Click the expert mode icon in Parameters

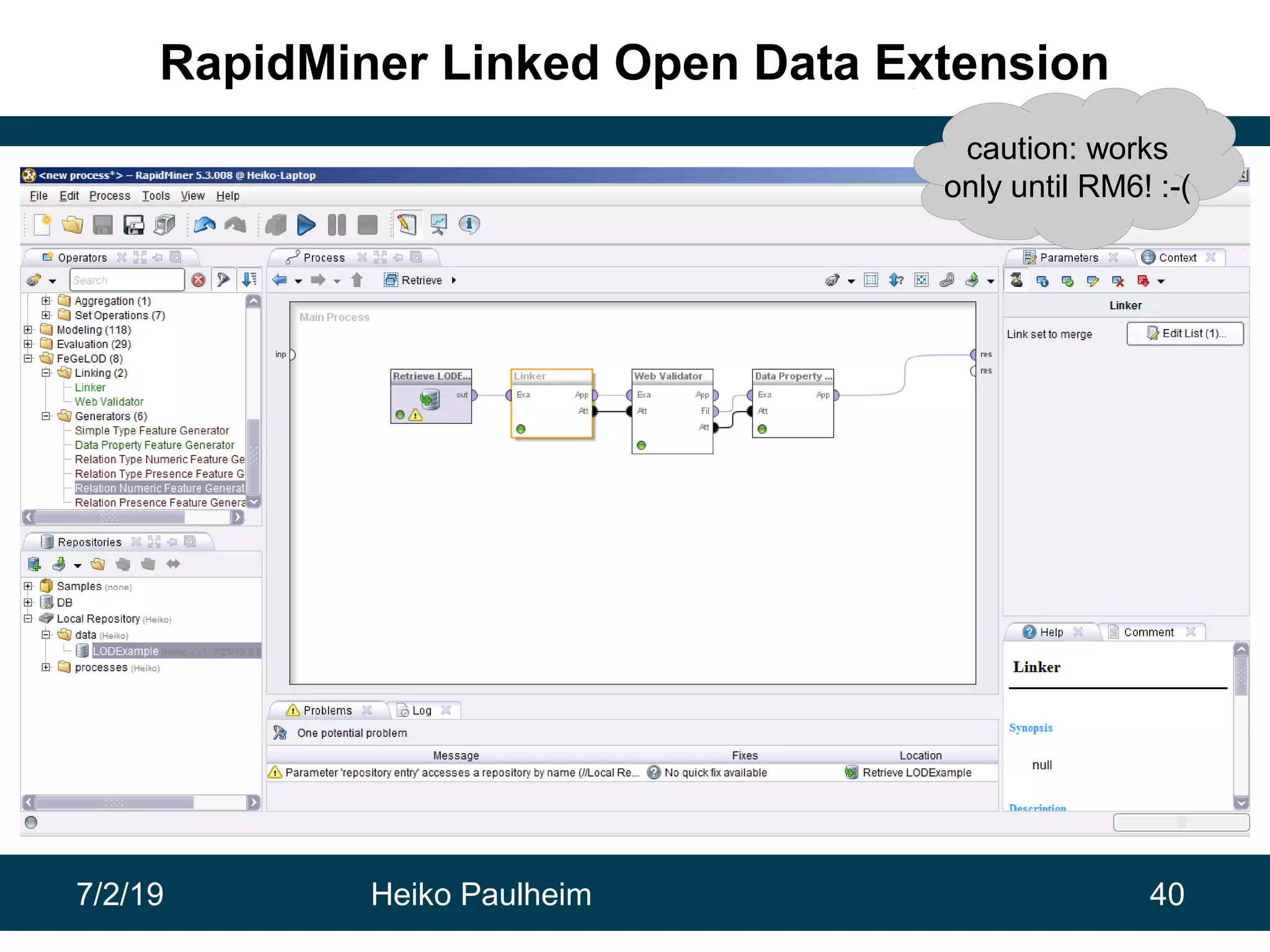(x=1016, y=281)
